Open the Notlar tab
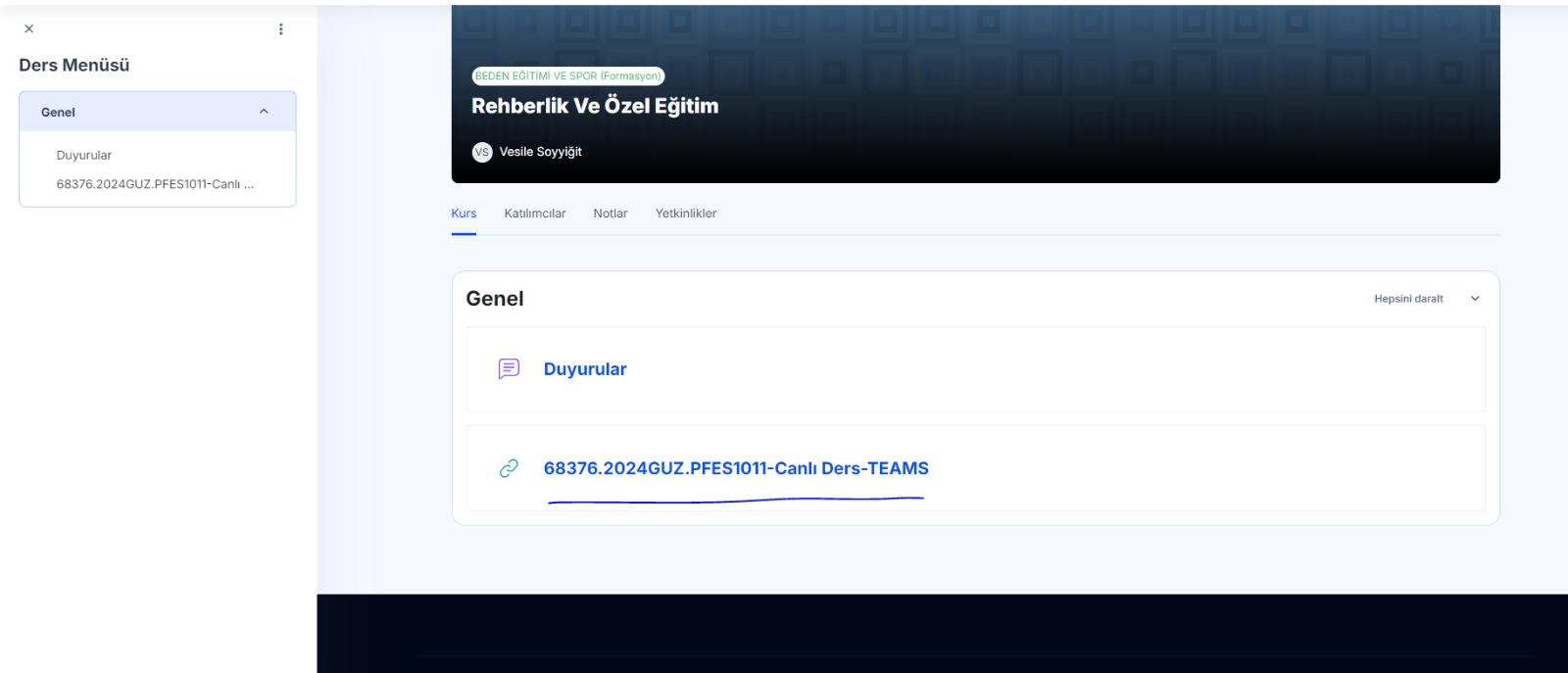This screenshot has width=1568, height=673. [x=610, y=214]
